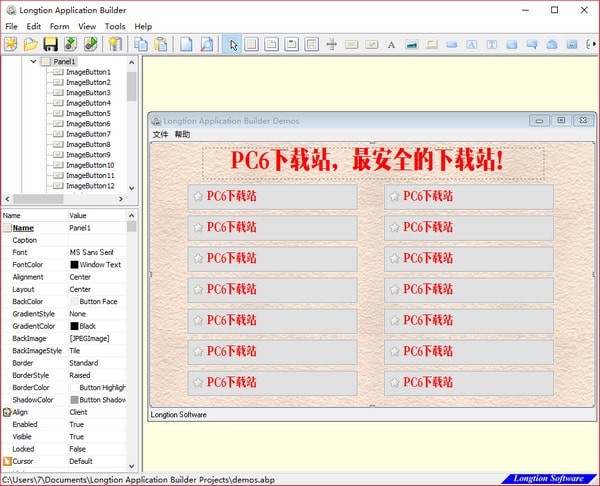Click the tree panel scroll-down arrow
This screenshot has height=486, width=600.
click(132, 188)
